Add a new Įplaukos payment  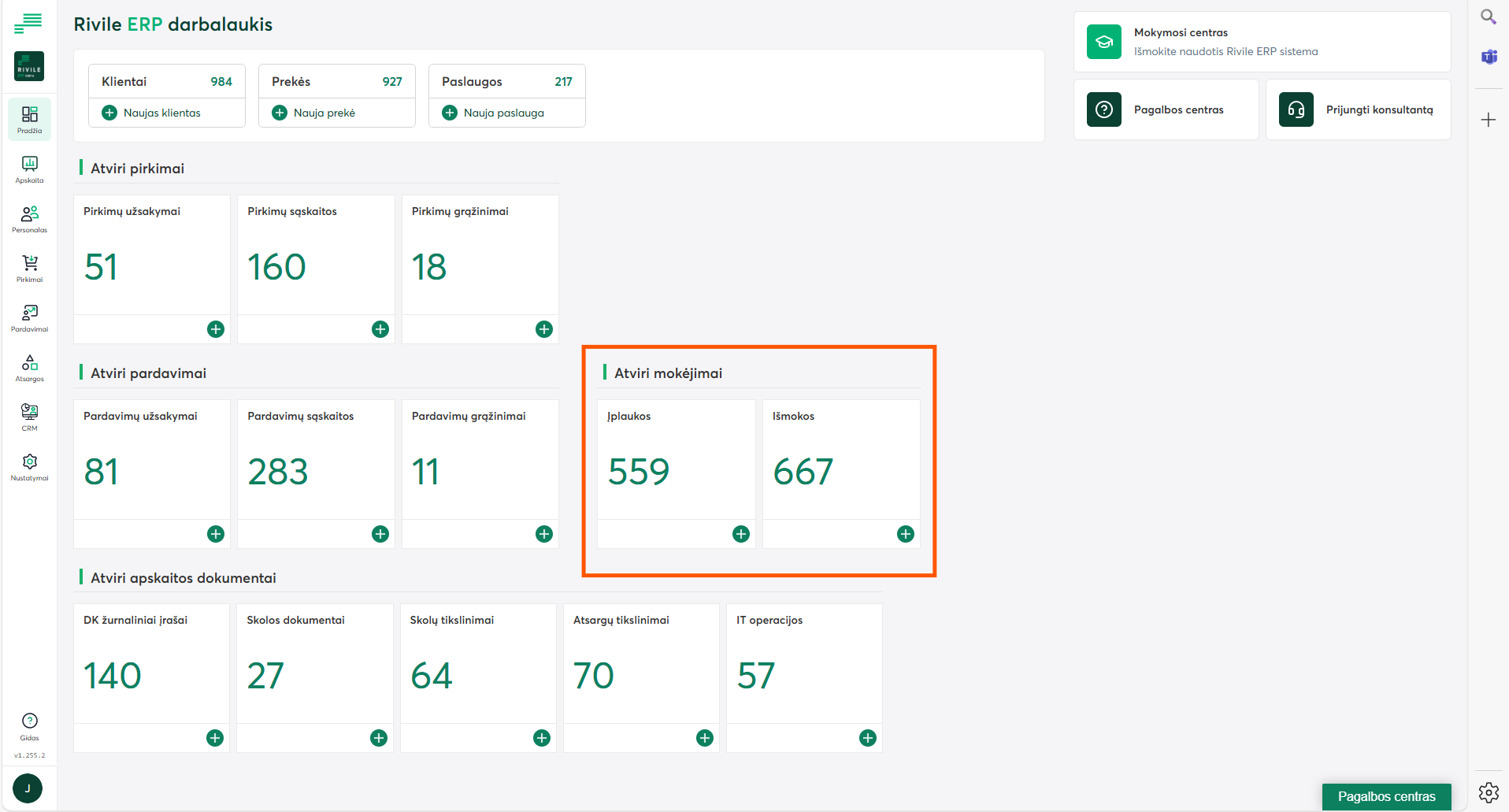coord(741,534)
